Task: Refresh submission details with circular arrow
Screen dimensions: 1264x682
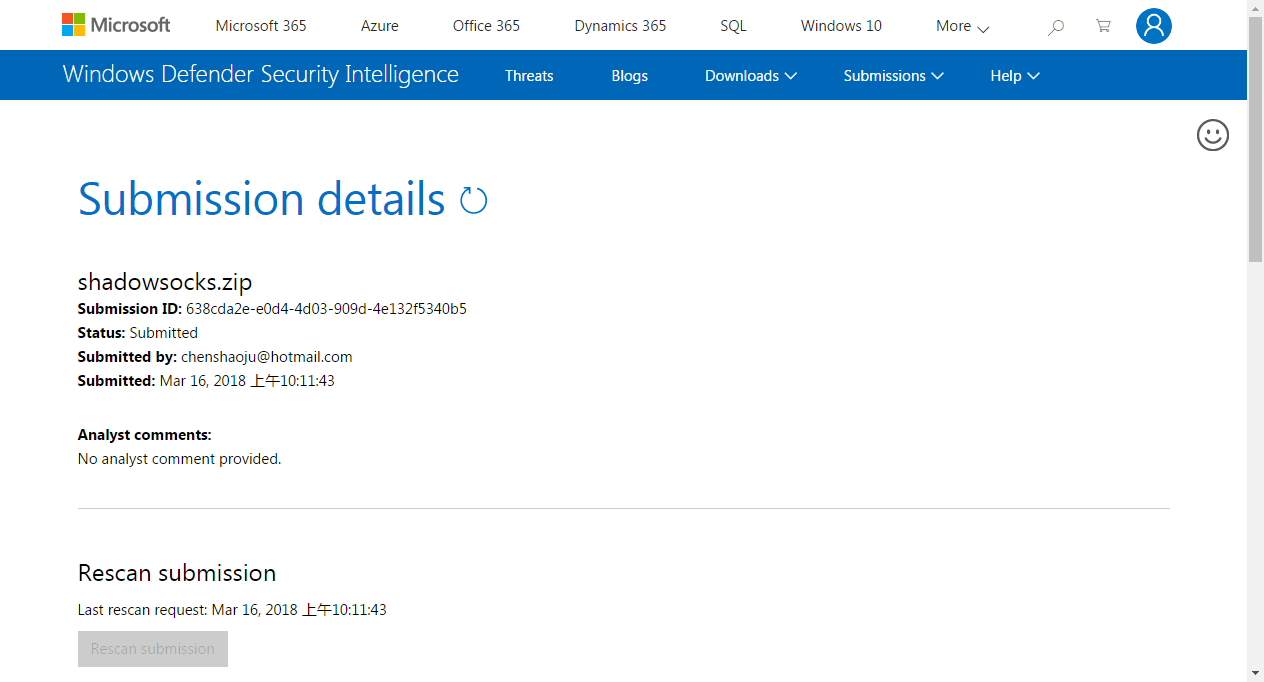Action: click(x=473, y=201)
